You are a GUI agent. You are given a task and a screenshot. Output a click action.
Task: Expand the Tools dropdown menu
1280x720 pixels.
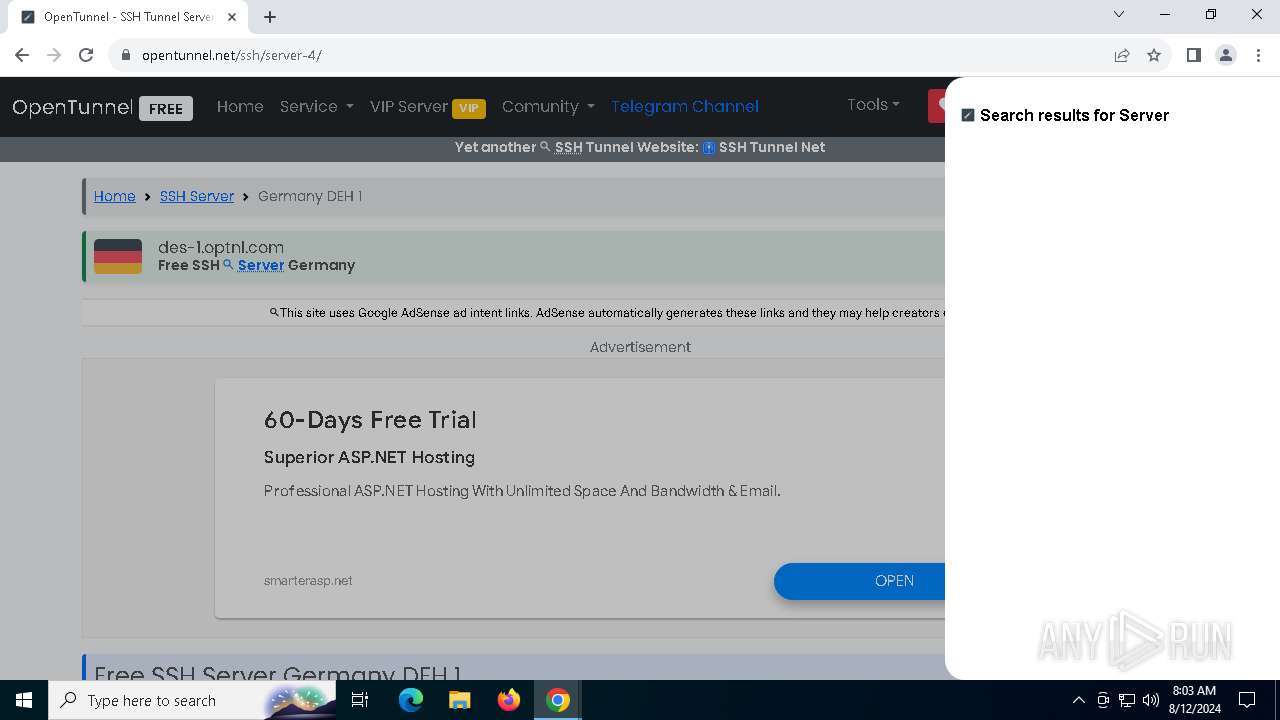[873, 104]
